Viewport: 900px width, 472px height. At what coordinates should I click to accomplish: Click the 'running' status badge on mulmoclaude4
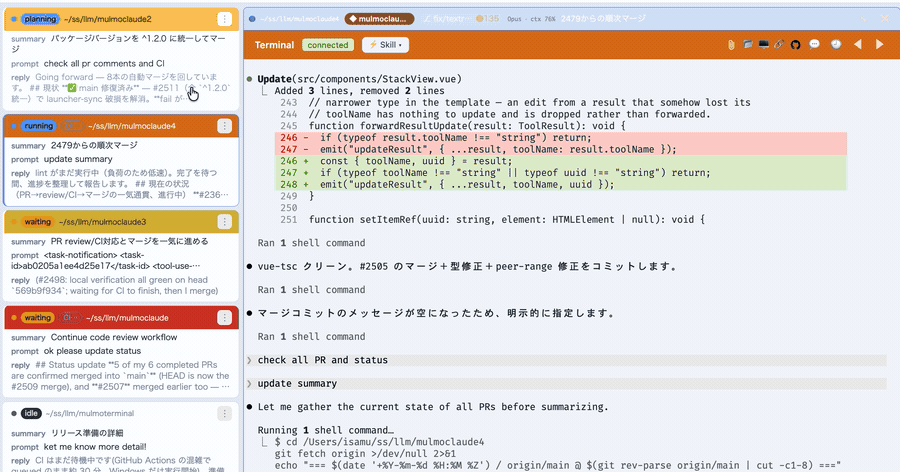click(38, 126)
